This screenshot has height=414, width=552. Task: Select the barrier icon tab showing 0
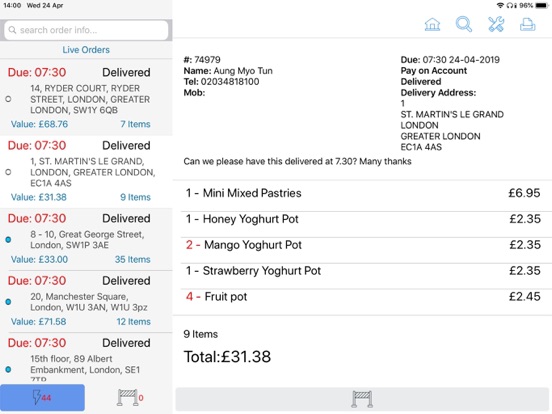(129, 397)
